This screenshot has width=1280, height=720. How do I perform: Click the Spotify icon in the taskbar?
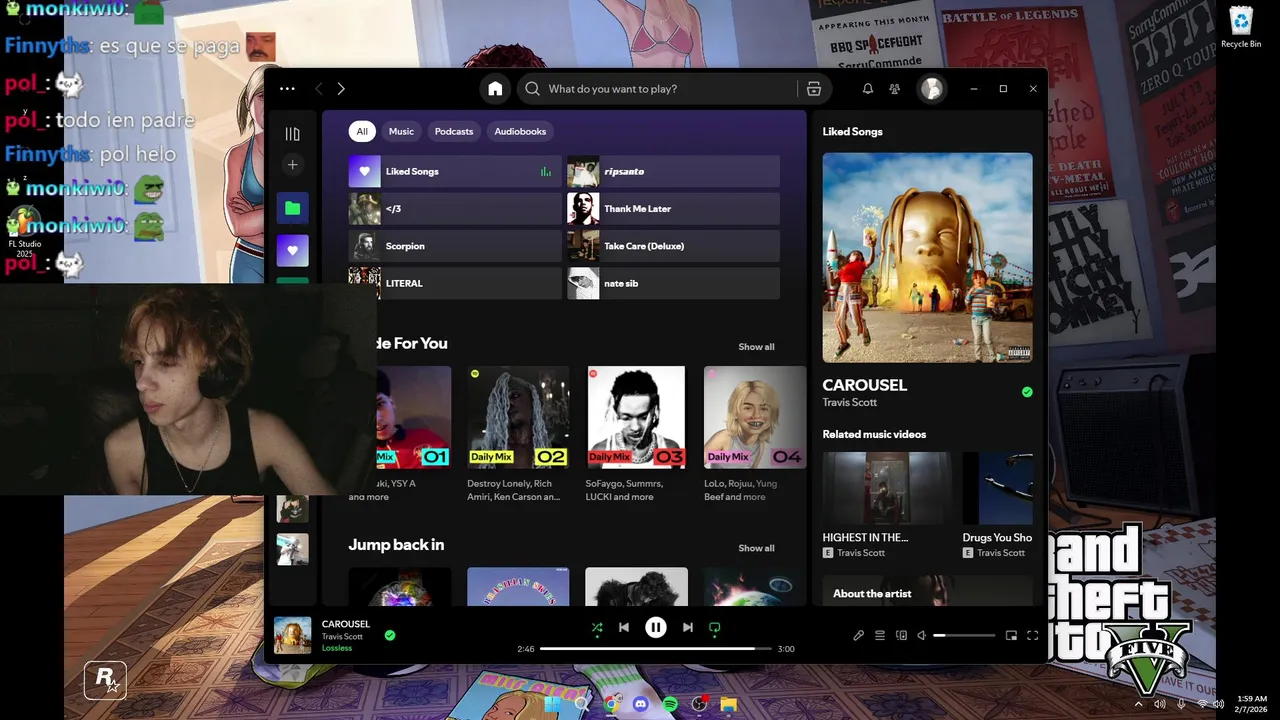[670, 704]
